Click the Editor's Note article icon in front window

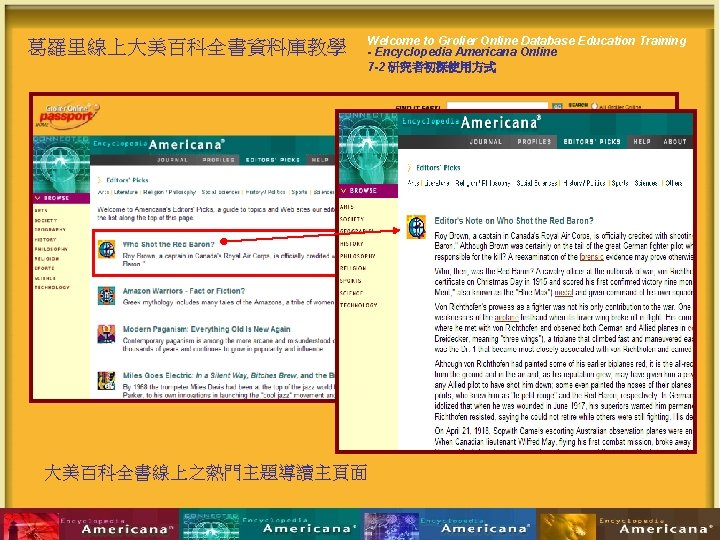click(416, 227)
